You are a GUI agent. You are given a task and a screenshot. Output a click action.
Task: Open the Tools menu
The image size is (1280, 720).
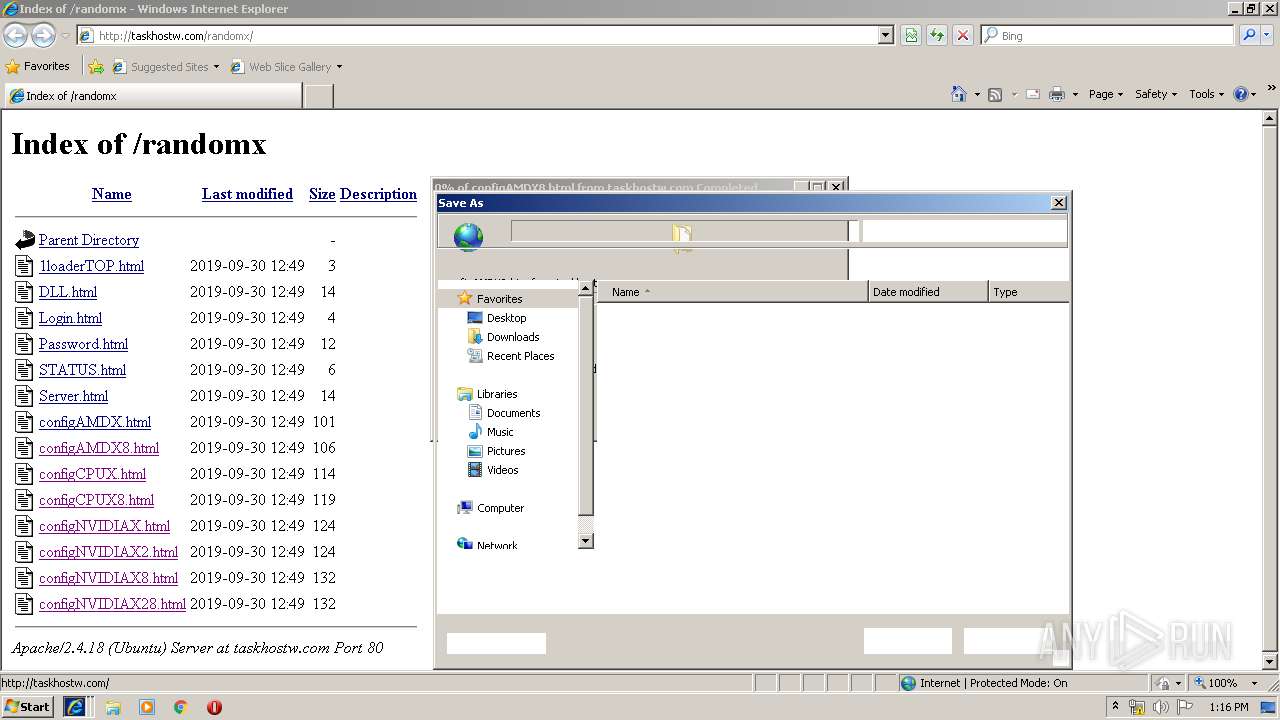[x=1206, y=94]
